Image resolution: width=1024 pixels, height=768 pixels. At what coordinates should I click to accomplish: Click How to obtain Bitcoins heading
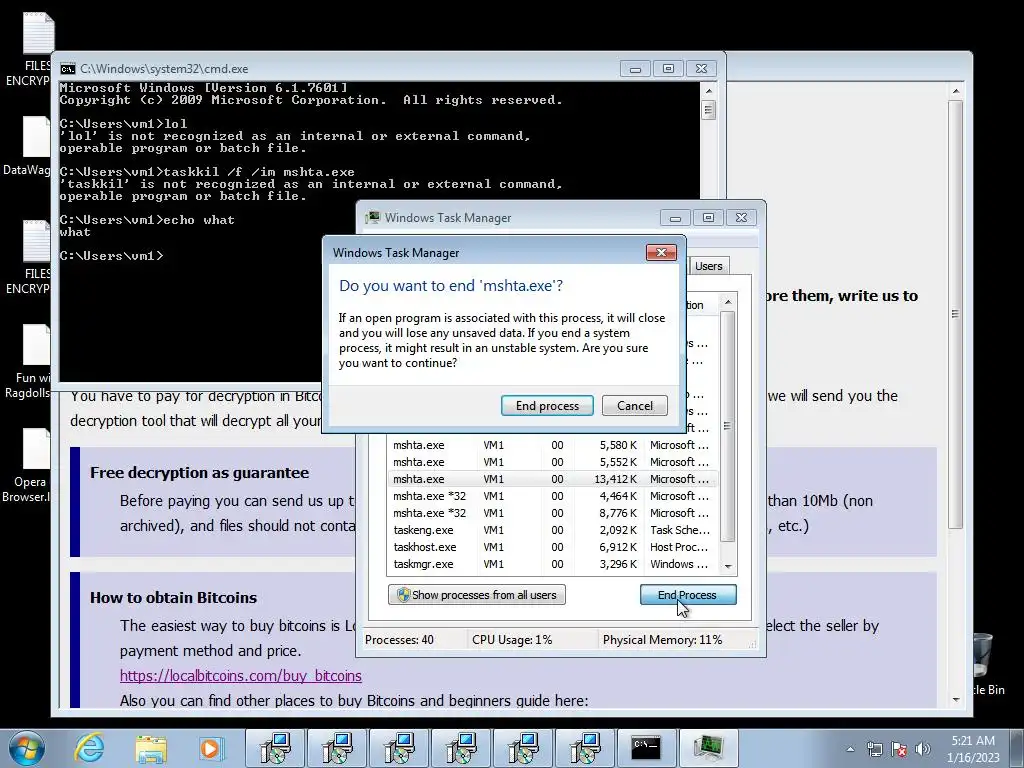click(x=174, y=598)
